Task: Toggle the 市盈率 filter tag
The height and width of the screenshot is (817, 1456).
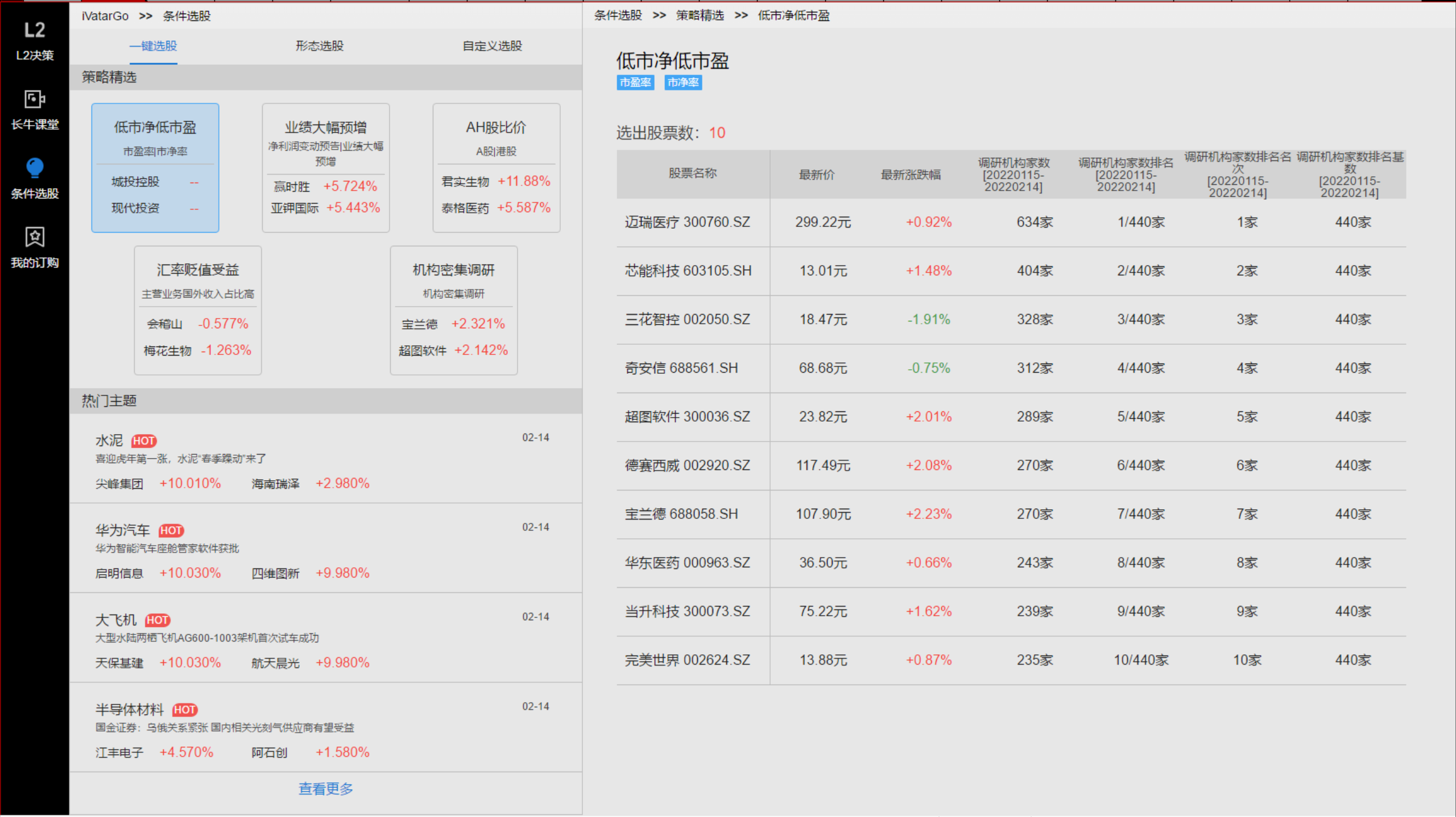Action: (x=635, y=82)
